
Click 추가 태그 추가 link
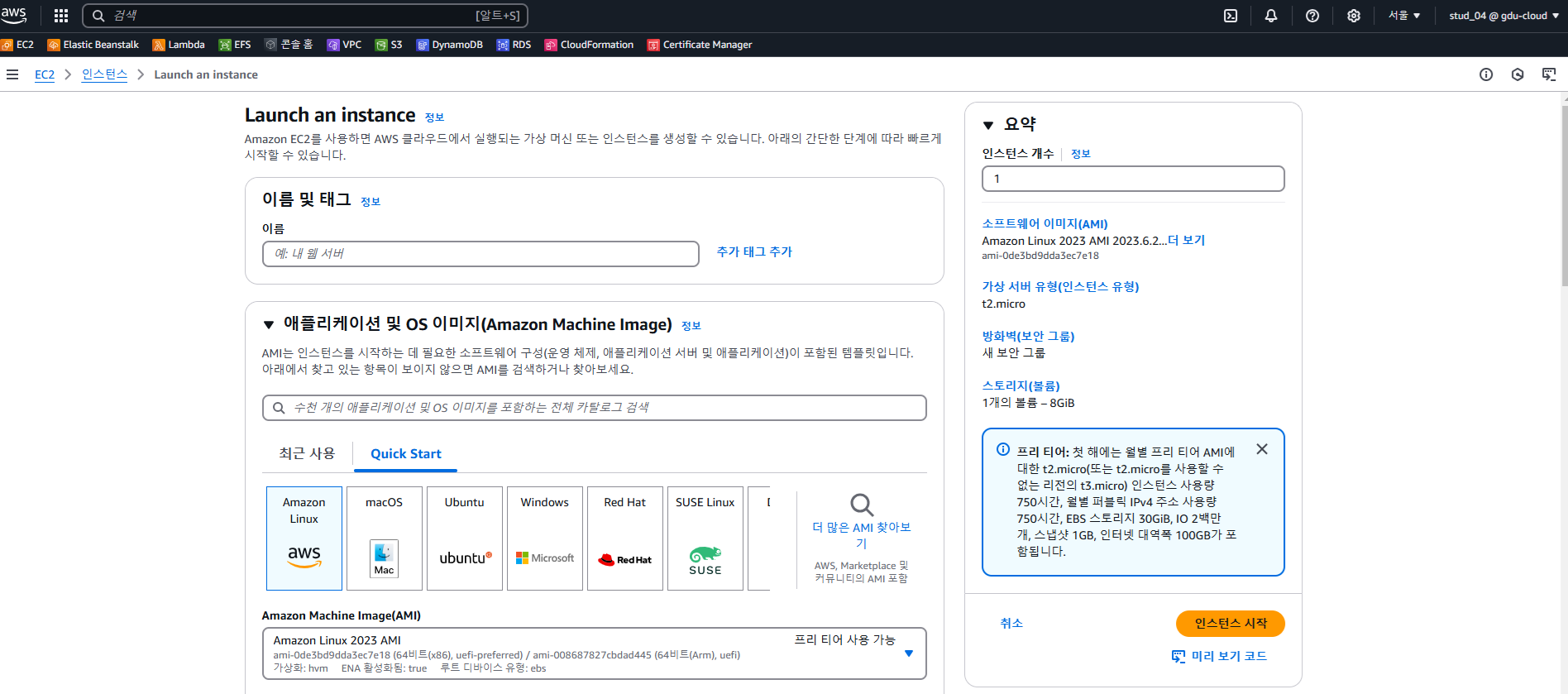754,251
